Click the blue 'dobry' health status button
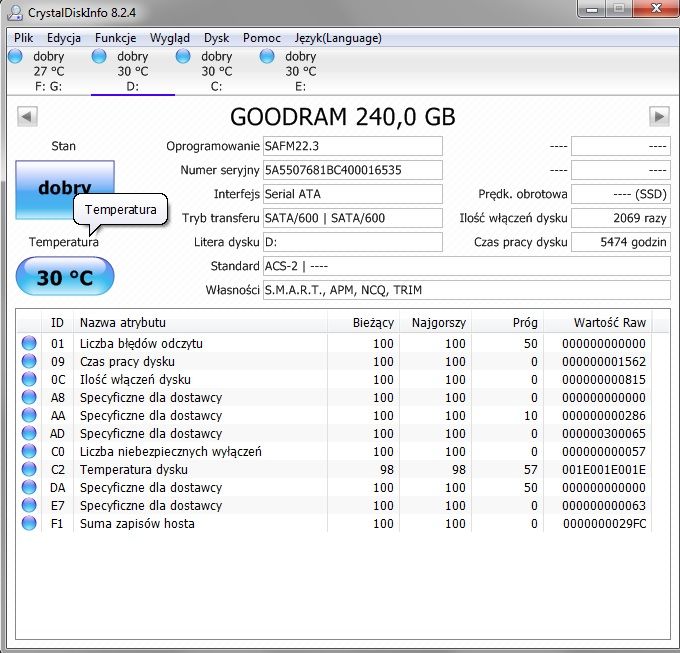The width and height of the screenshot is (680, 653). coord(65,189)
